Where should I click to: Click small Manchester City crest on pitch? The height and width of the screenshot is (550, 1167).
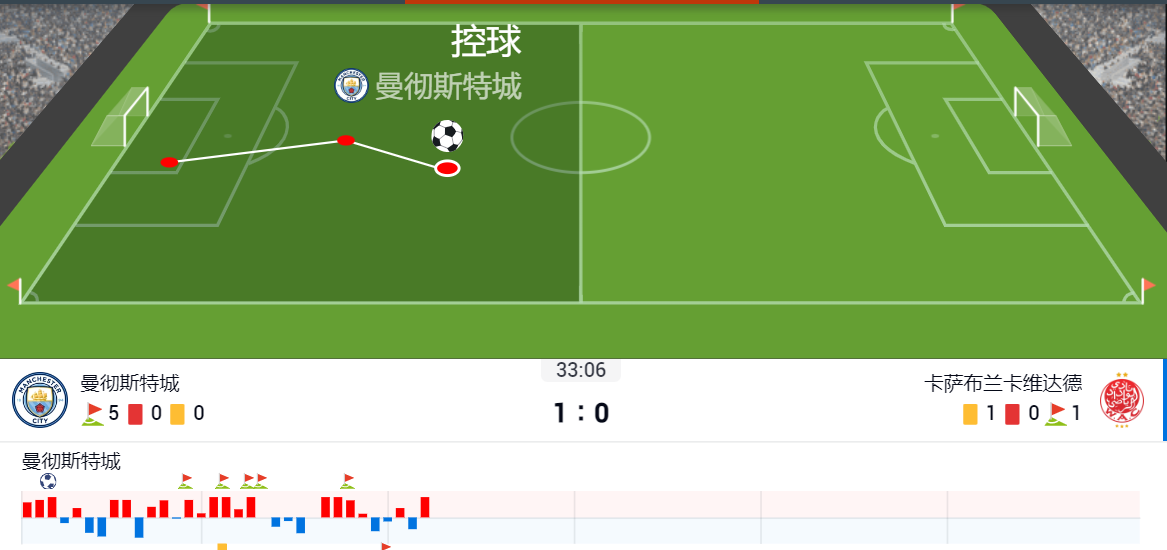[x=351, y=86]
